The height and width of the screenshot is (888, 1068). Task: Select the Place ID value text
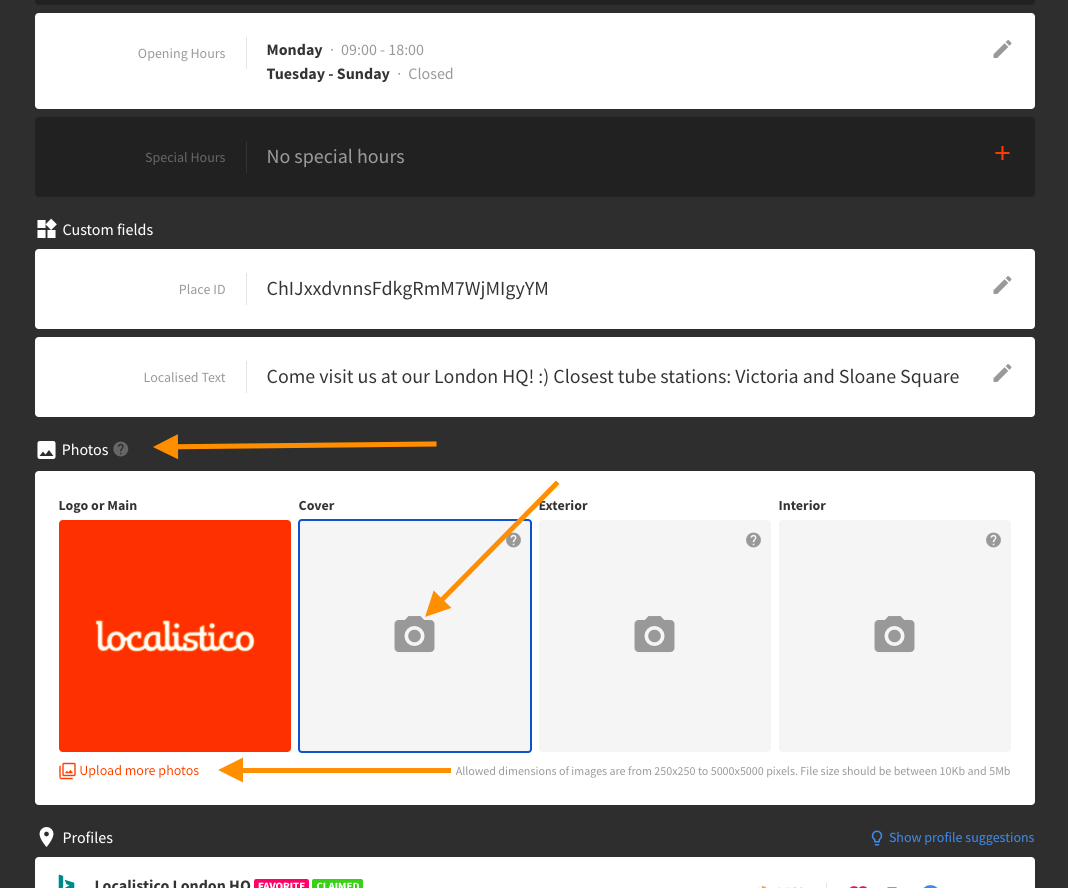point(407,289)
